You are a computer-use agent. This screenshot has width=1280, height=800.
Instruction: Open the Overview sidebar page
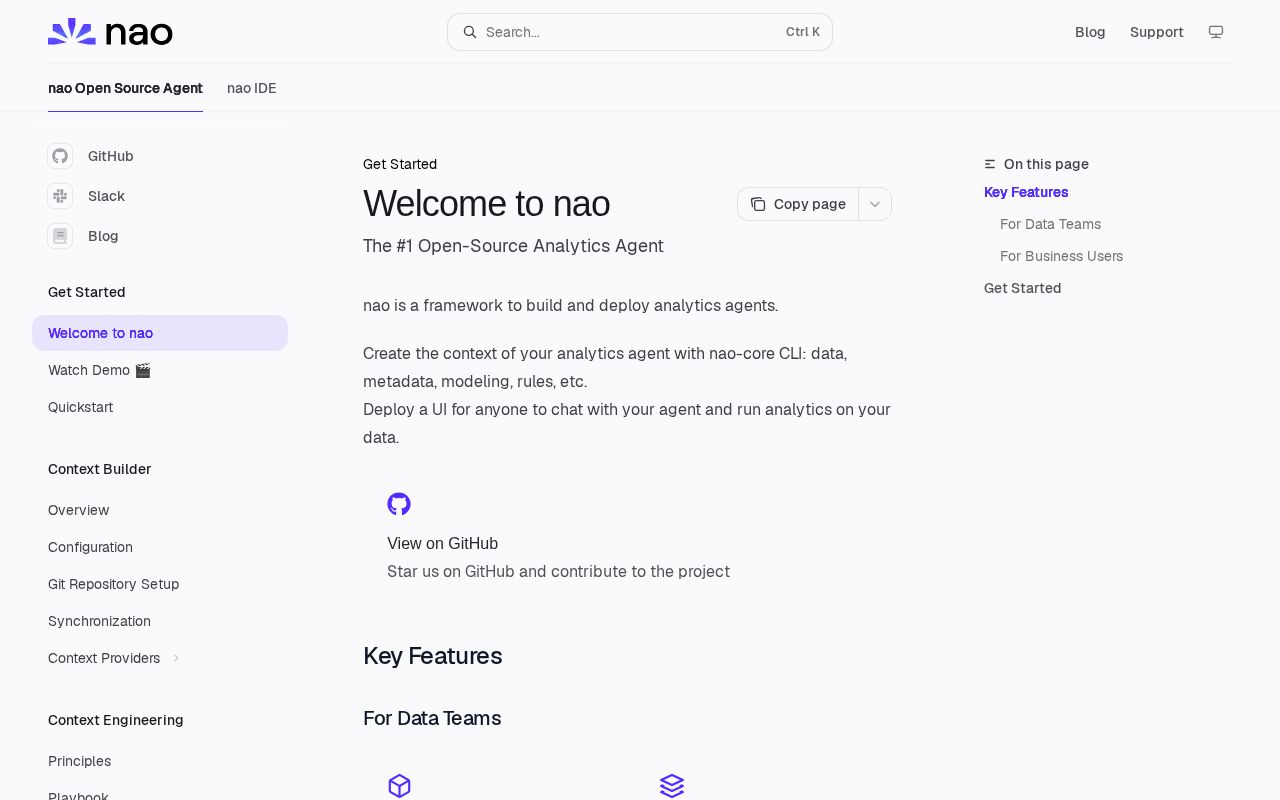(x=160, y=510)
